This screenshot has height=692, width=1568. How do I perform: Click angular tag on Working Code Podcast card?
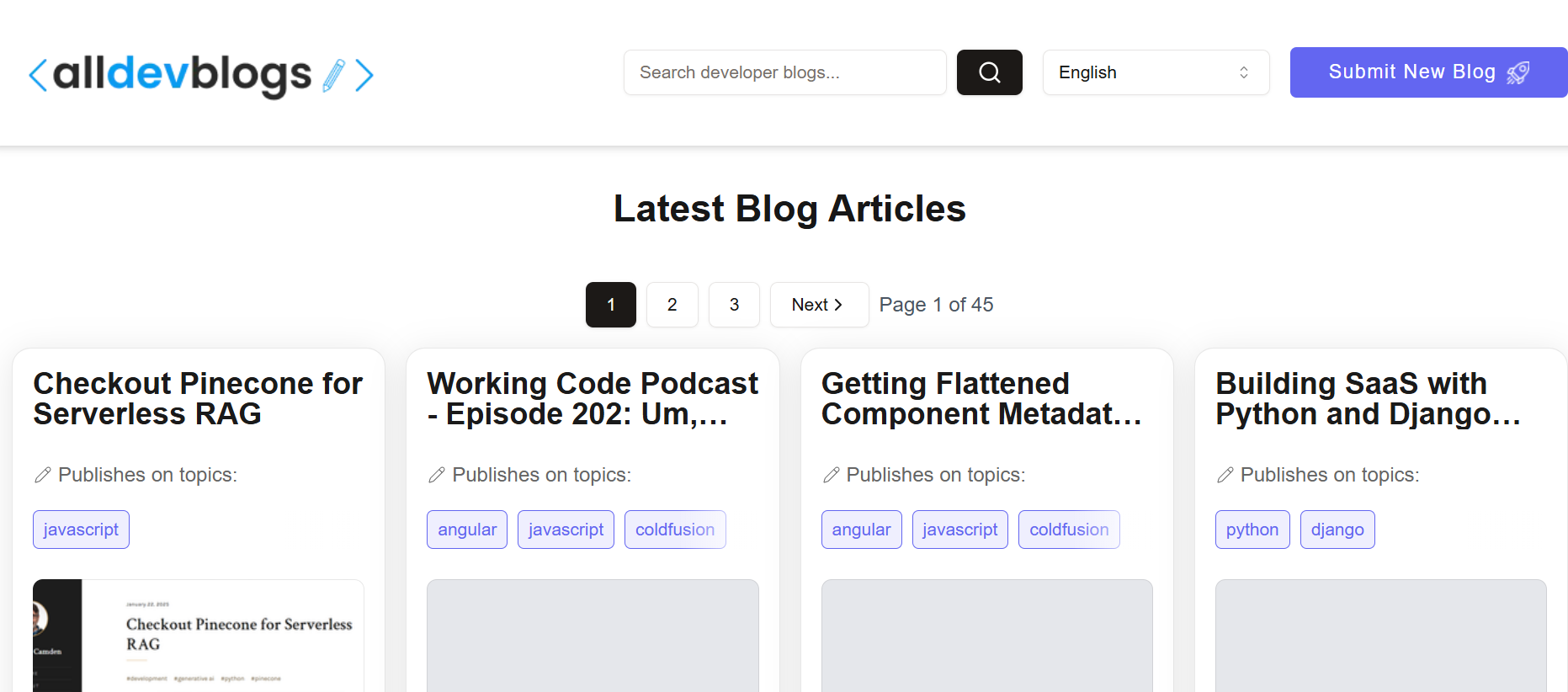point(467,530)
